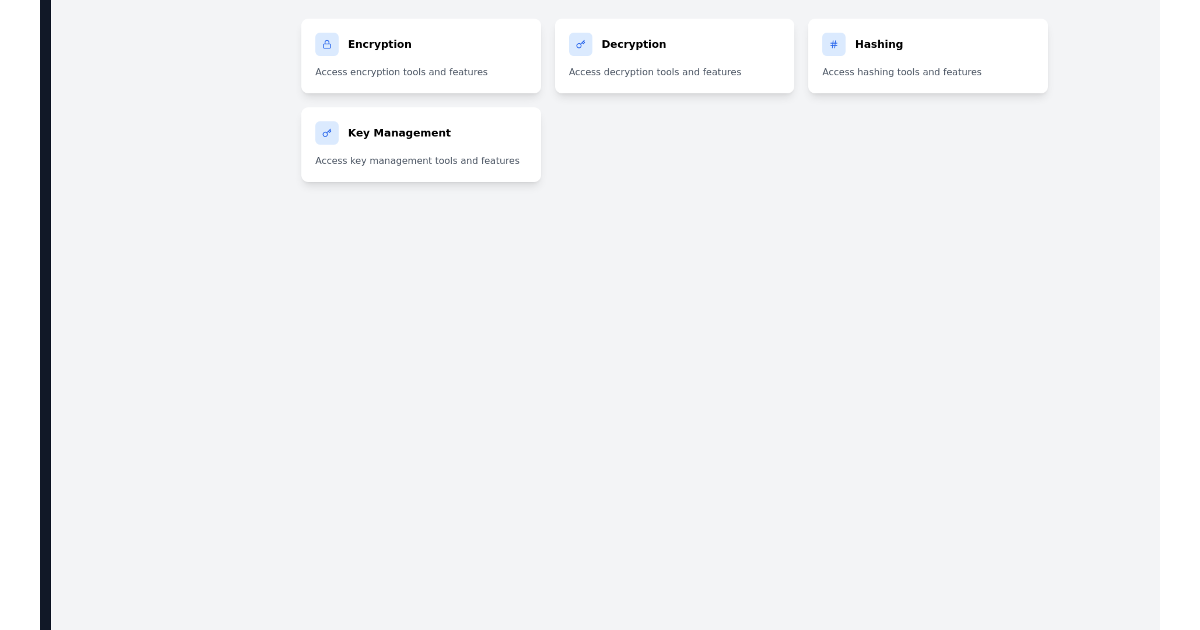Click the key icon on Key Management card
The image size is (1200, 630).
point(327,133)
